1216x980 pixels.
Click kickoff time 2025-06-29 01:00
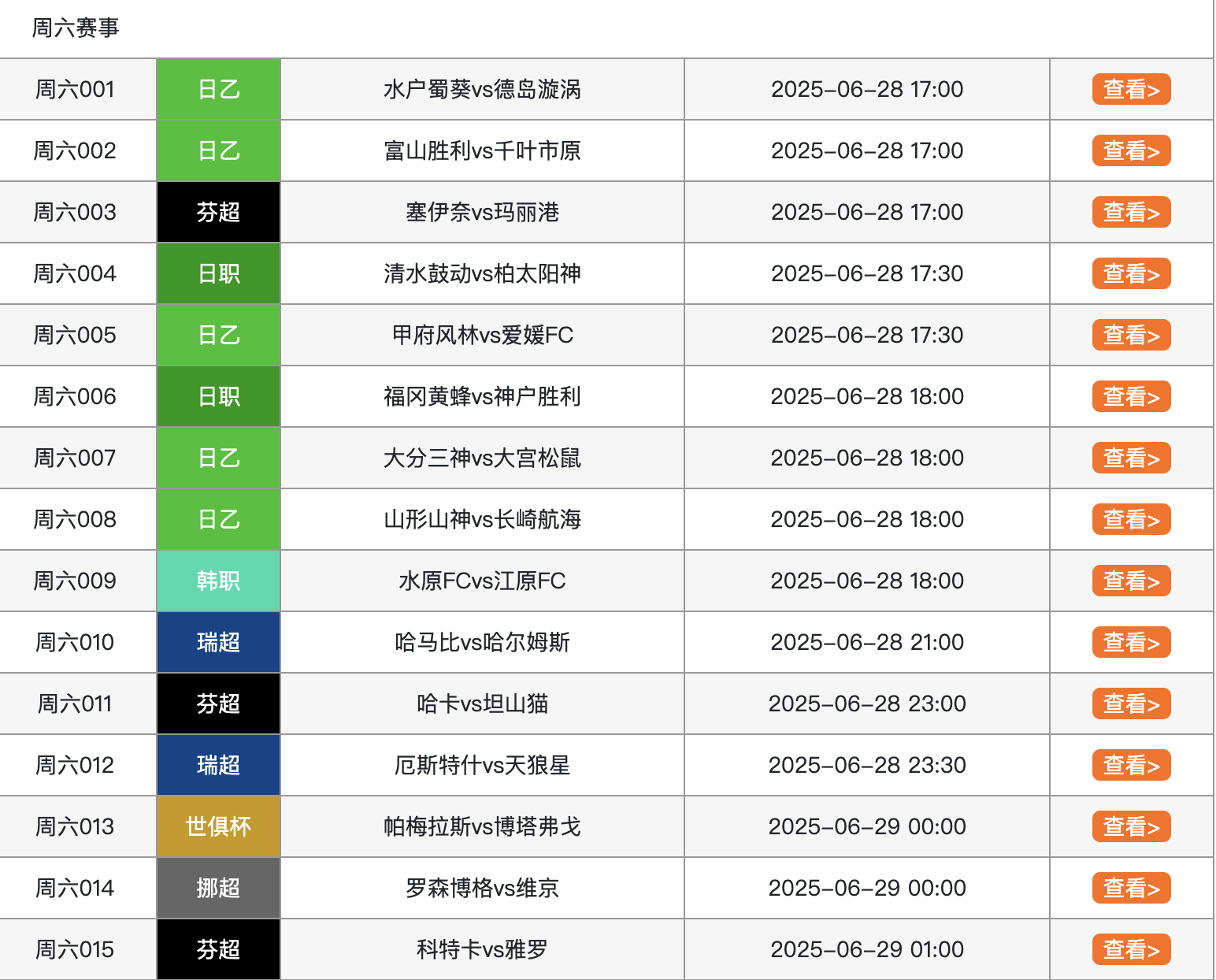[867, 949]
